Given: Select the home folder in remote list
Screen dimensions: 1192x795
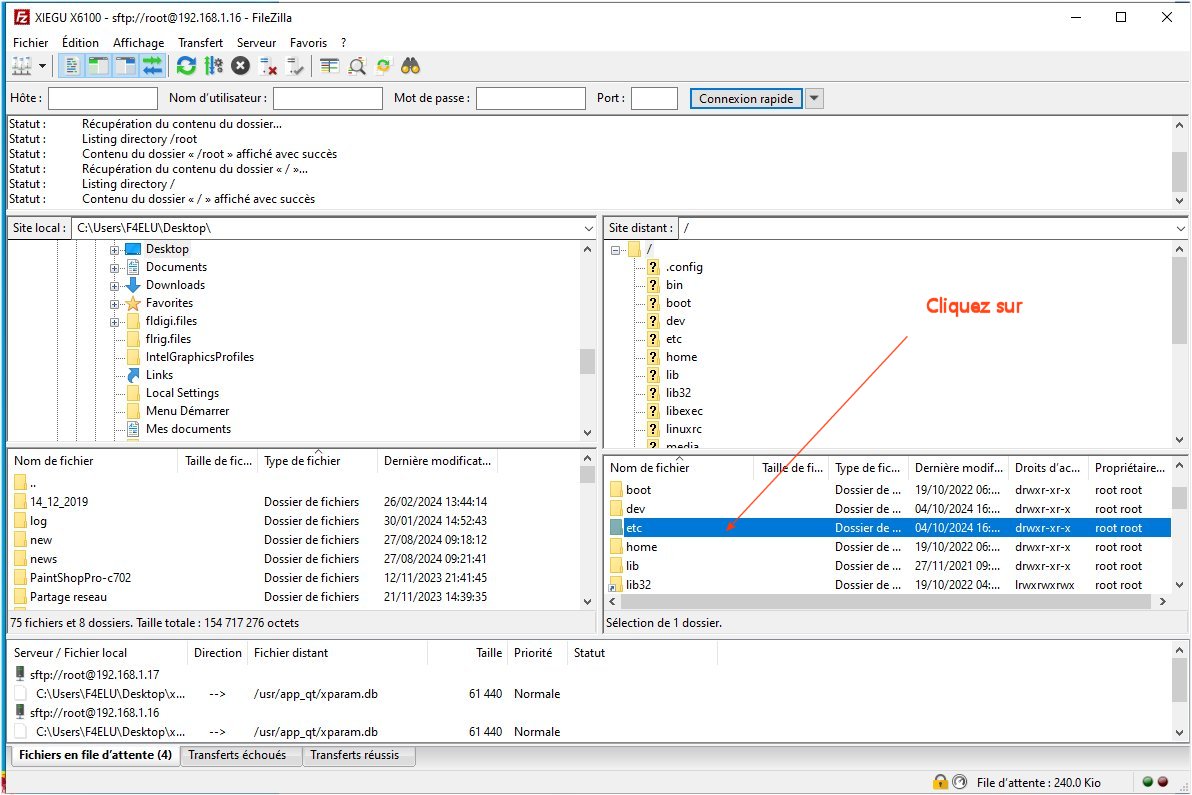Looking at the screenshot, I should pyautogui.click(x=641, y=547).
